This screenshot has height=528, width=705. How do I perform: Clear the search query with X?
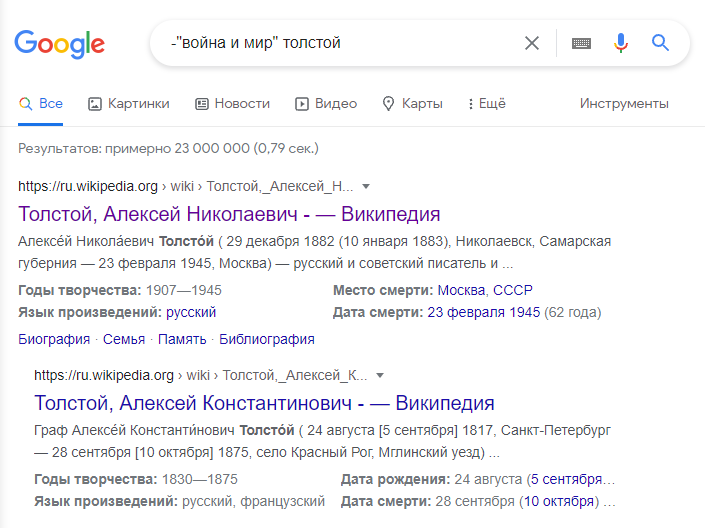[531, 43]
